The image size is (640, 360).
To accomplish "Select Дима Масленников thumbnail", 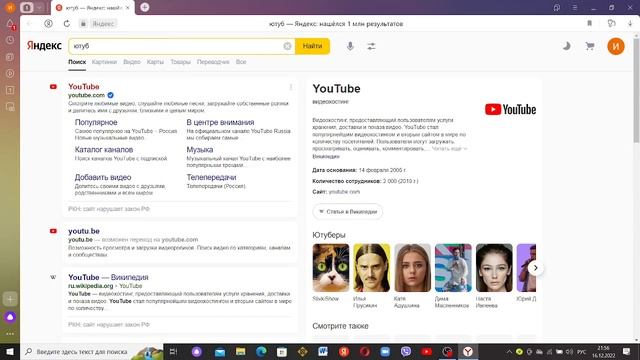I will [453, 268].
